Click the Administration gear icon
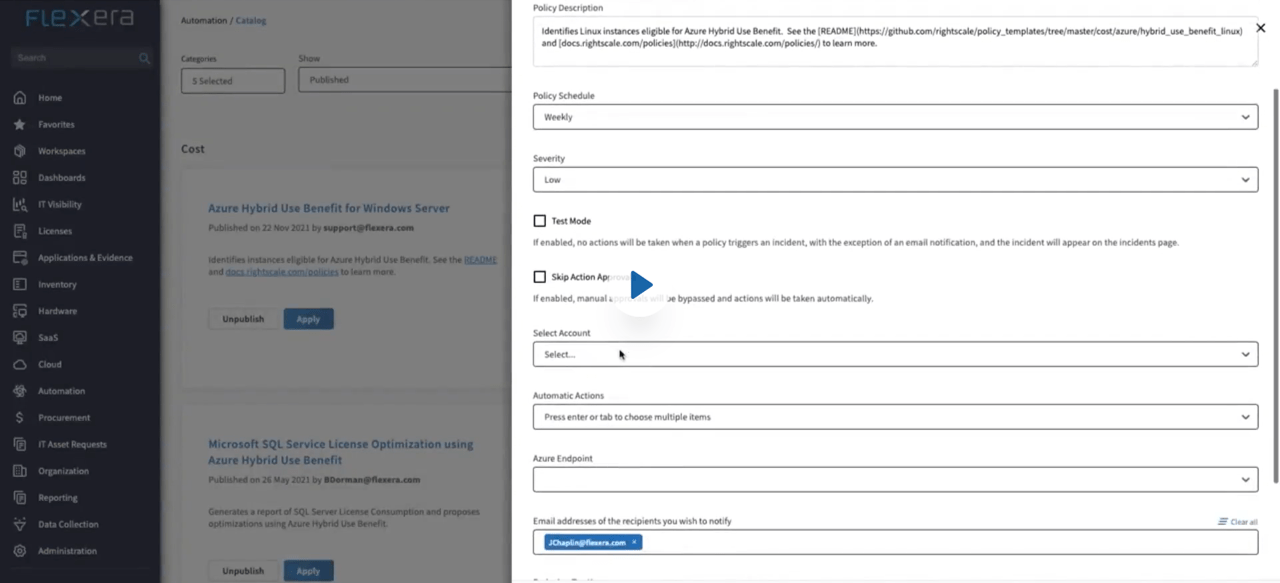Screen dimensions: 1280x583 point(20,551)
